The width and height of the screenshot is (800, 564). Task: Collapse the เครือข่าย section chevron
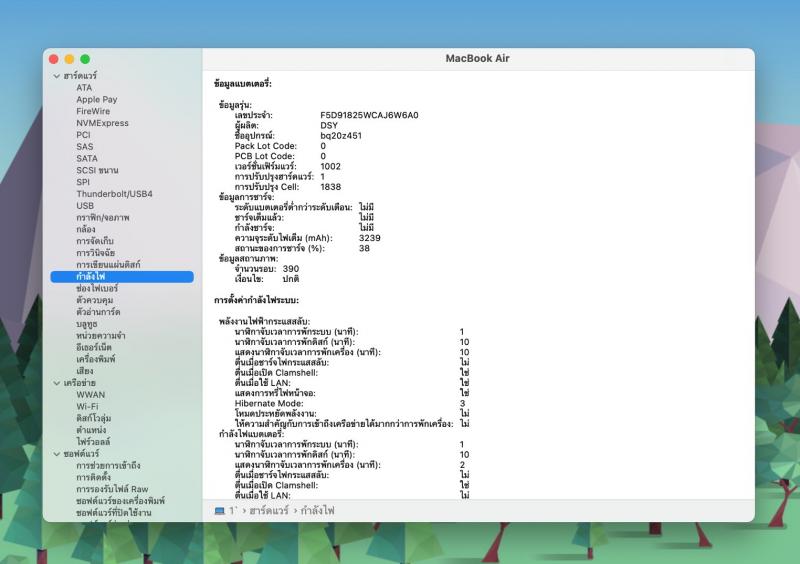tap(57, 383)
